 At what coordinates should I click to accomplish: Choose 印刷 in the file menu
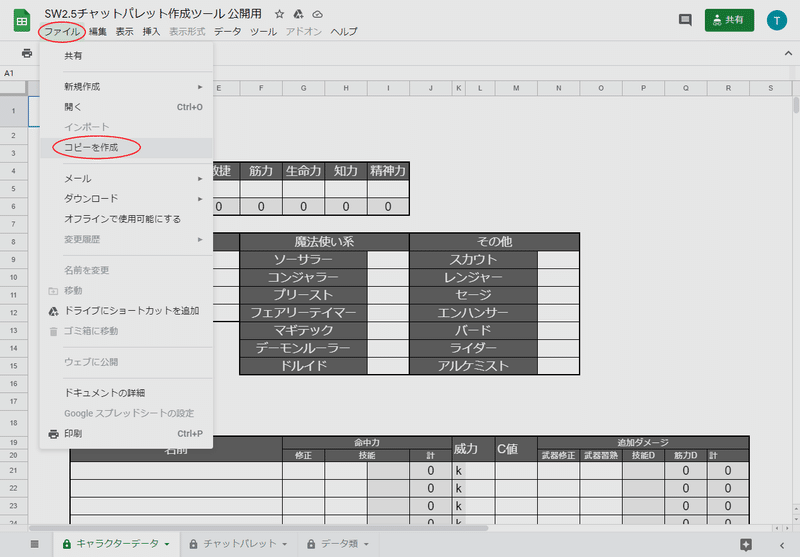pos(126,434)
